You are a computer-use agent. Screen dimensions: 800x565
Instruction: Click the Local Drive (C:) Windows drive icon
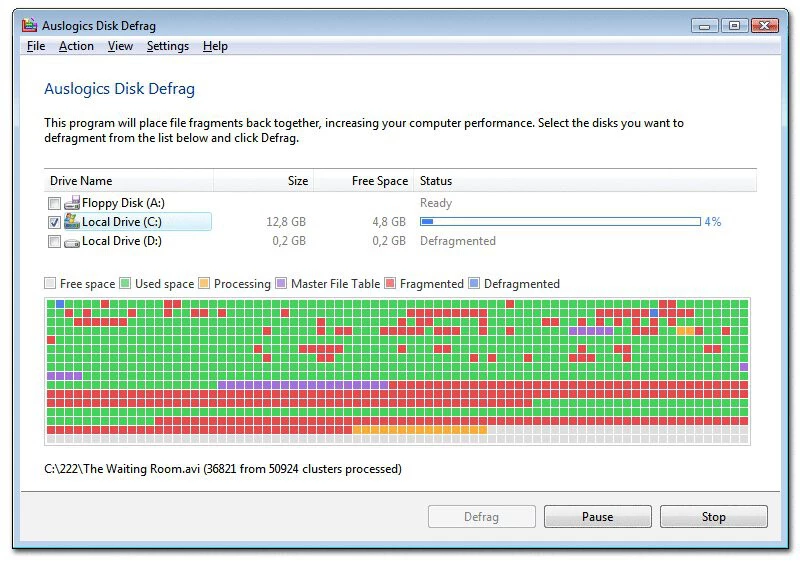tap(72, 221)
